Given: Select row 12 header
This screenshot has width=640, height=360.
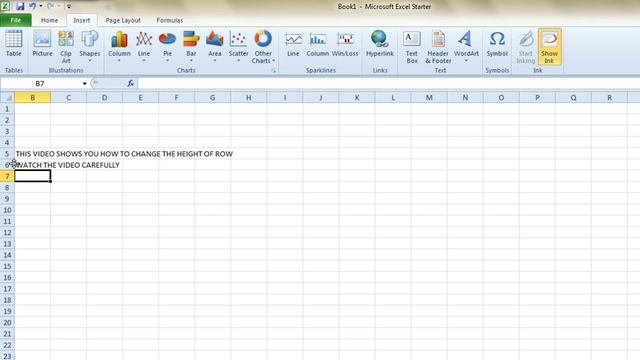Looking at the screenshot, I should click(x=7, y=233).
